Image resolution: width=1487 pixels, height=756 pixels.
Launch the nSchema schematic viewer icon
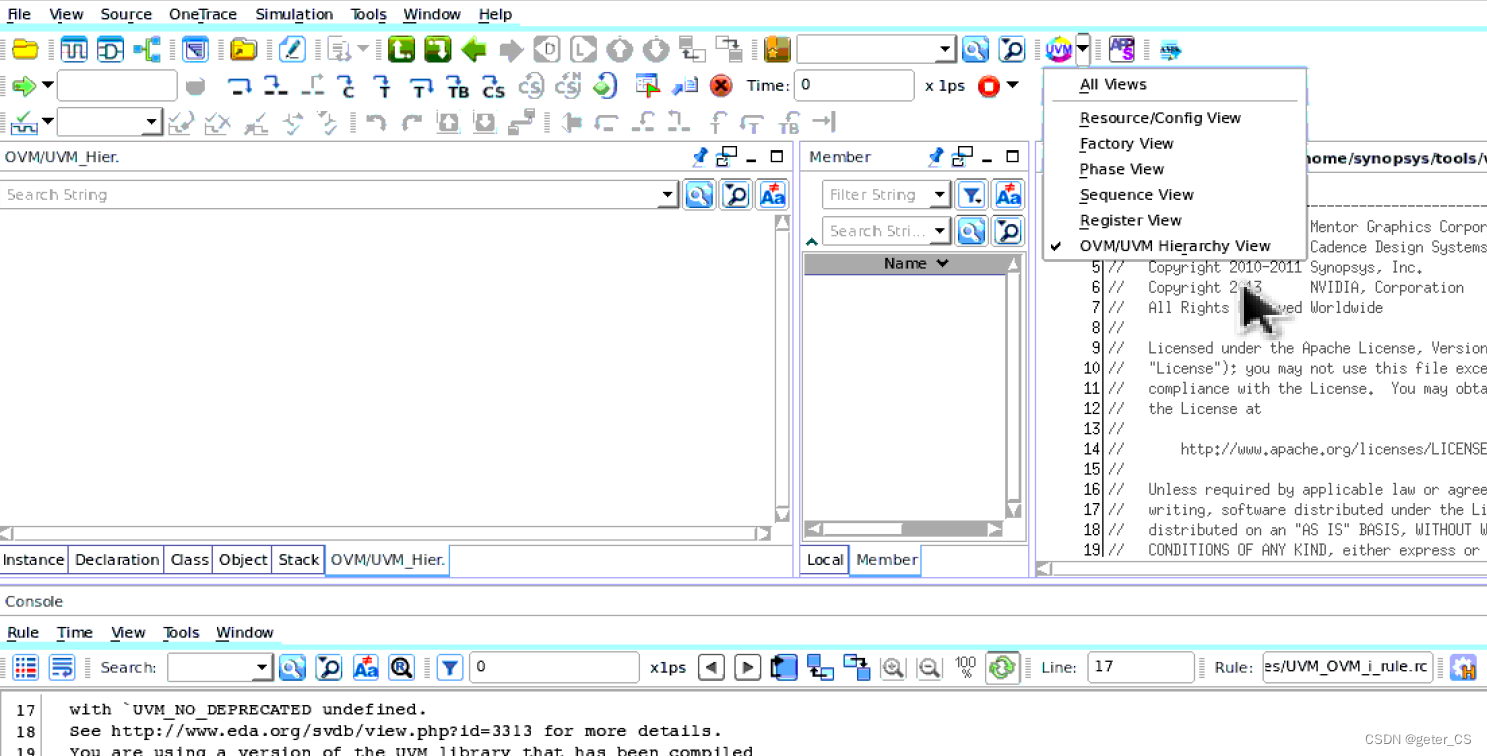pyautogui.click(x=111, y=48)
